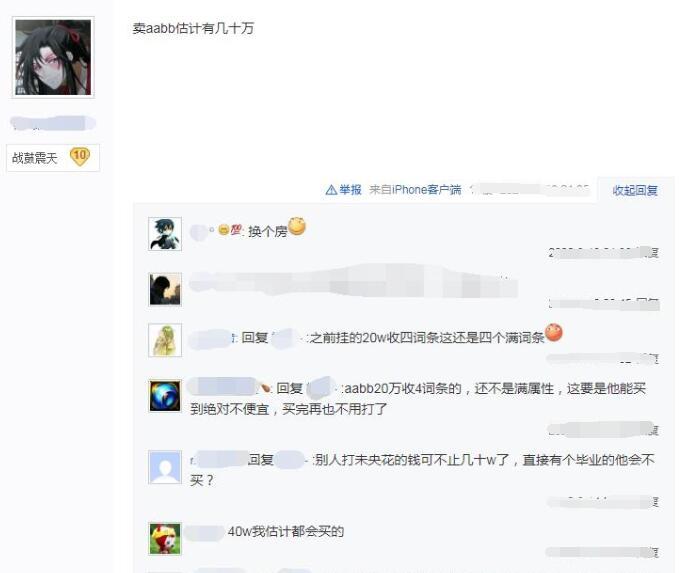Click the main post text 卖aabb估计有几十万
This screenshot has width=686, height=573.
(193, 28)
